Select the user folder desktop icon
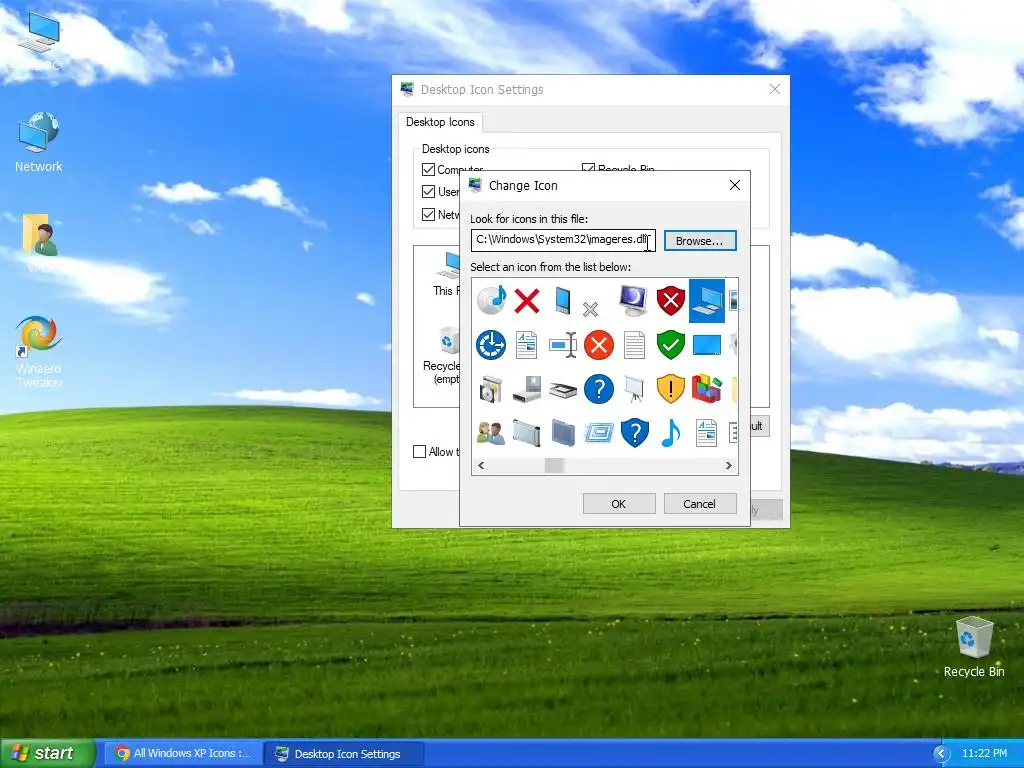 [x=39, y=244]
